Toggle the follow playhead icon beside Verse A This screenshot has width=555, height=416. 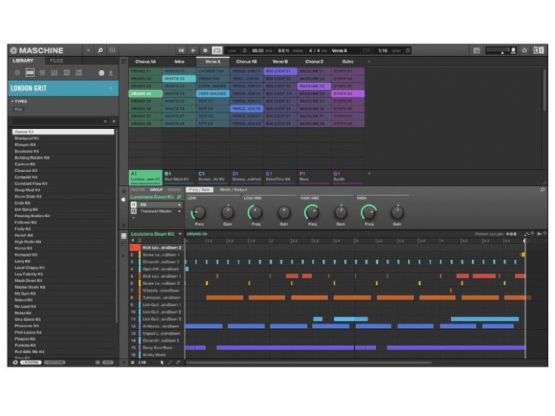[367, 51]
